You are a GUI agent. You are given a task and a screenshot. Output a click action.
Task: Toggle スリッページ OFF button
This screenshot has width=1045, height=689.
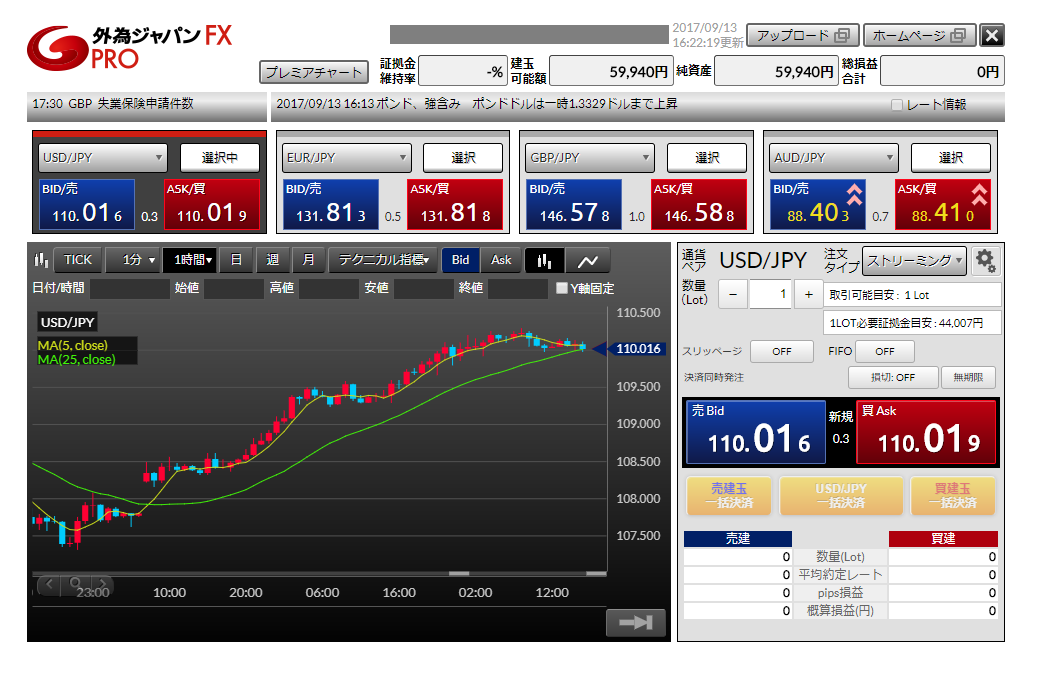(782, 351)
